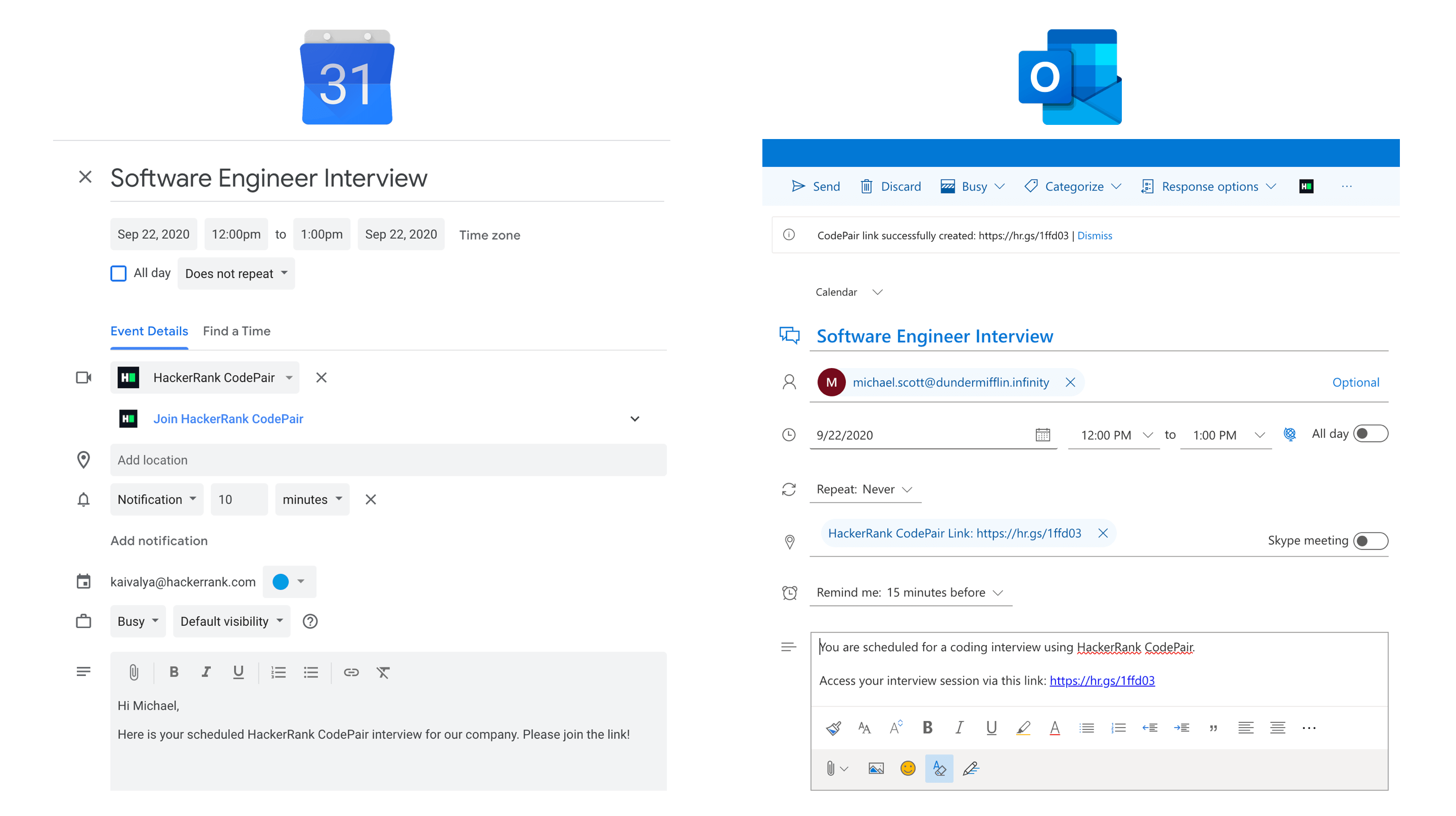Click Add notification

pyautogui.click(x=159, y=541)
